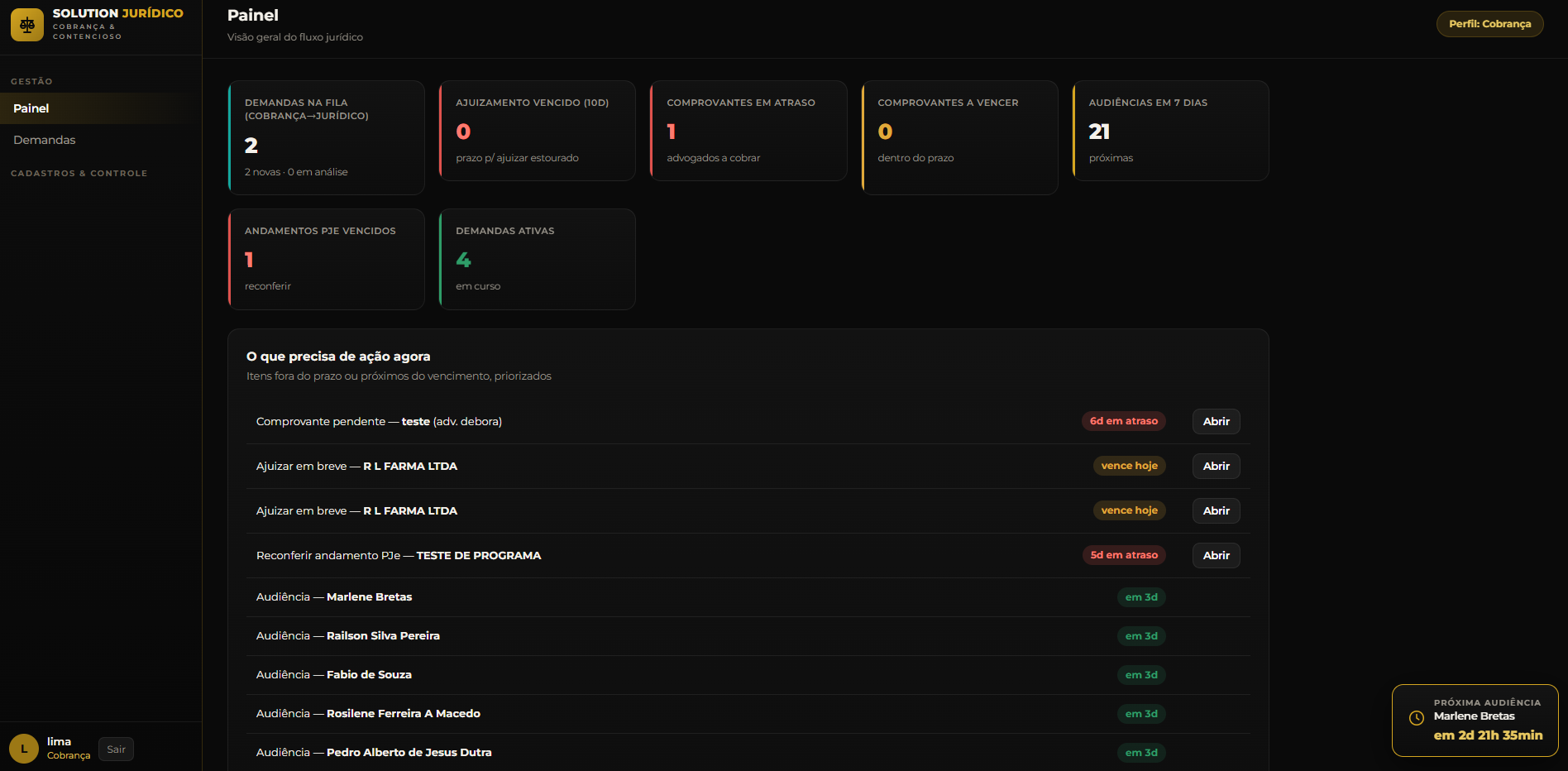Click the Cadastros & Controle sidebar section label
1568x771 pixels.
(x=79, y=174)
